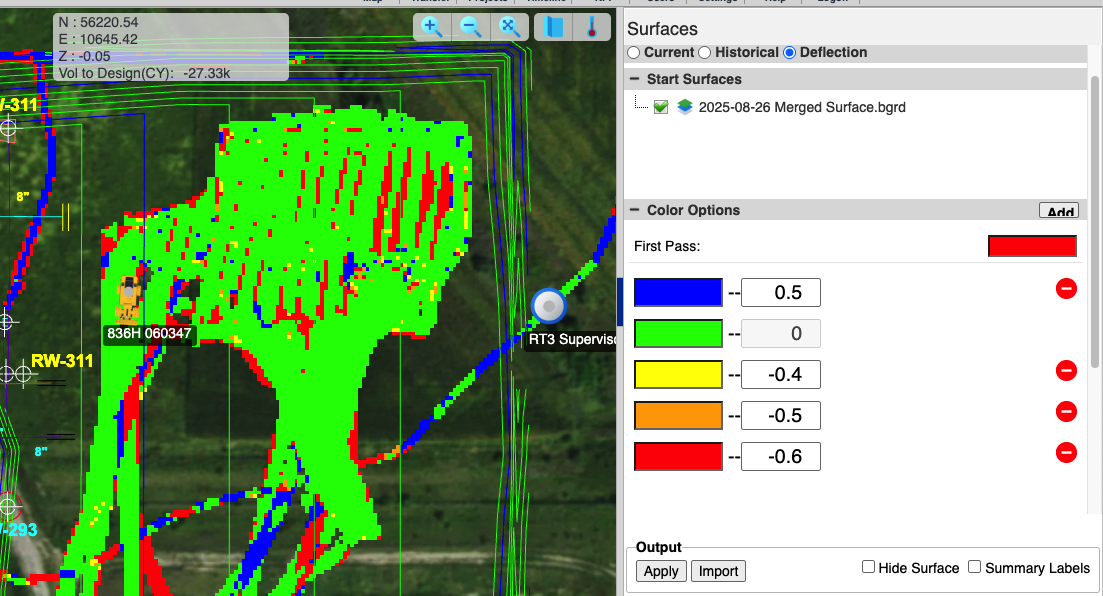Click the Z : -0.05 elevation readout
Image resolution: width=1103 pixels, height=596 pixels.
coord(84,56)
